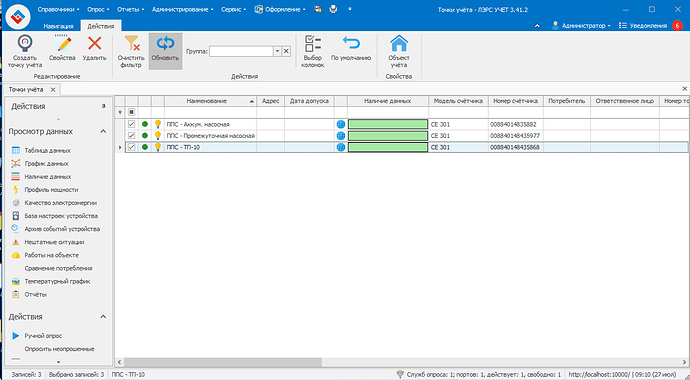The height and width of the screenshot is (380, 690).
Task: Open Профиль мощности in the sidebar
Action: [51, 190]
